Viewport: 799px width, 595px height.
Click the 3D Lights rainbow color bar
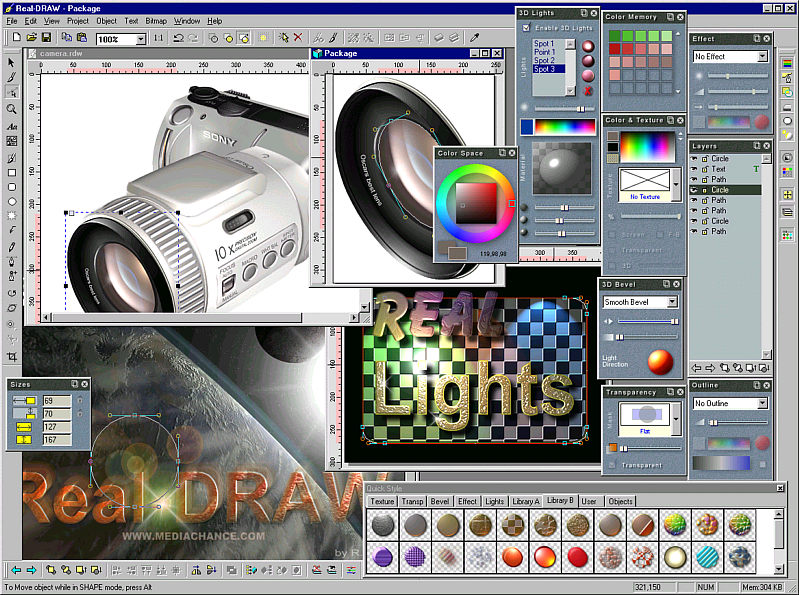tap(565, 126)
